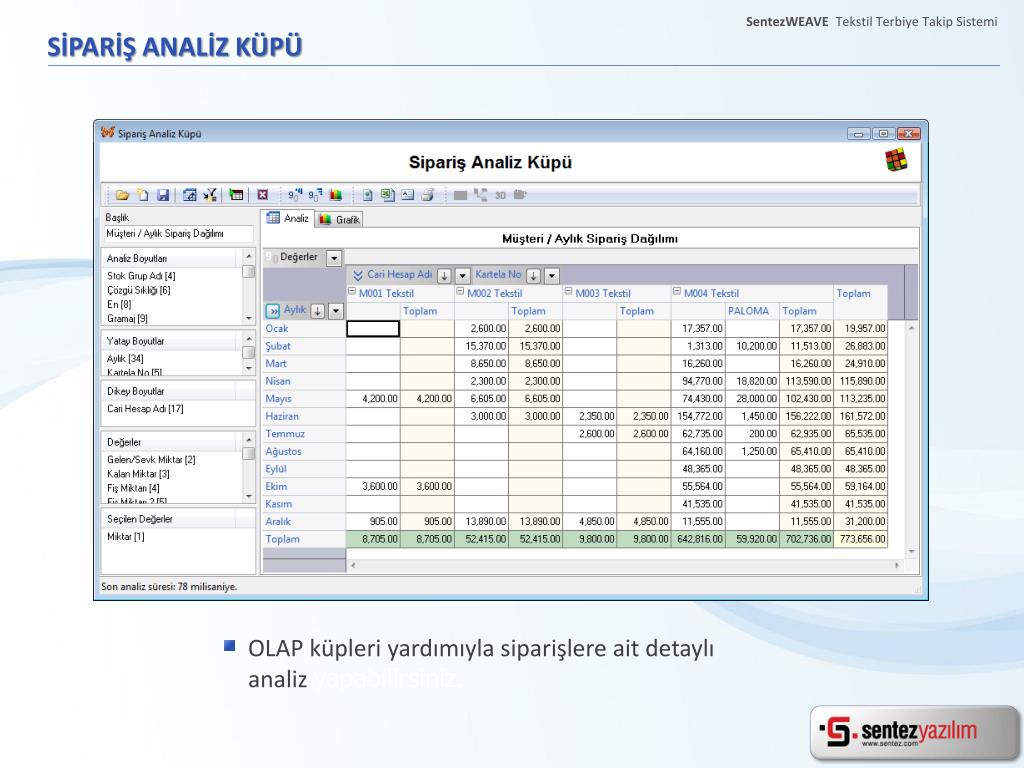Click right arrow of pivot horizontal scrollbar

(897, 565)
